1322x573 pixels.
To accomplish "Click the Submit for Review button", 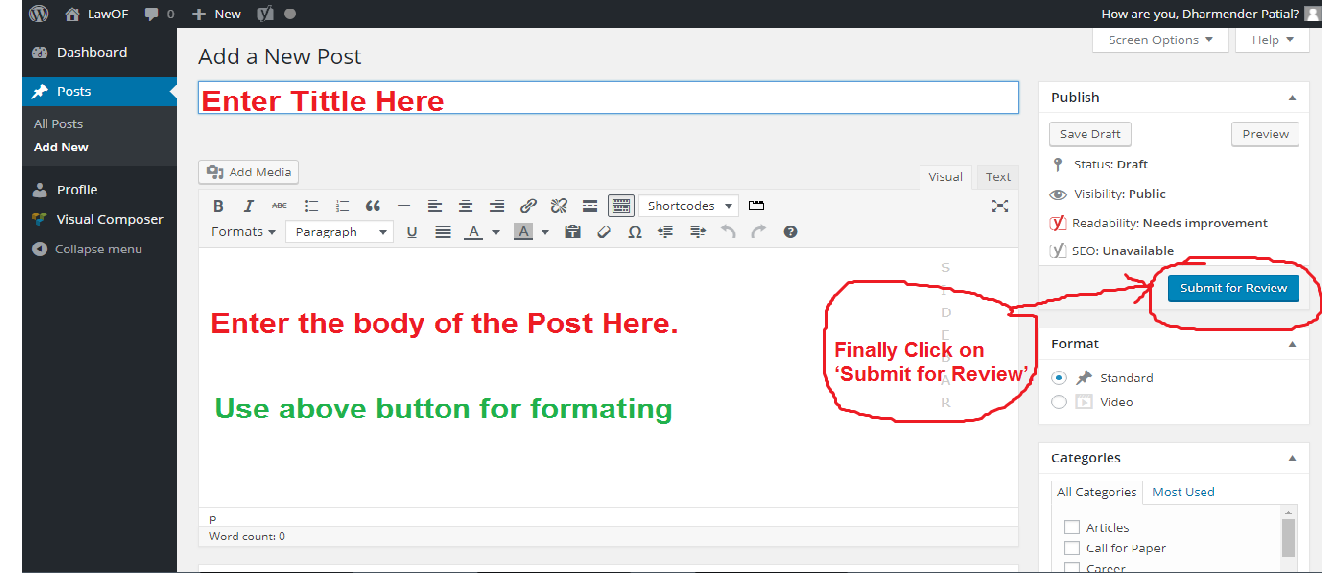I will click(x=1233, y=288).
